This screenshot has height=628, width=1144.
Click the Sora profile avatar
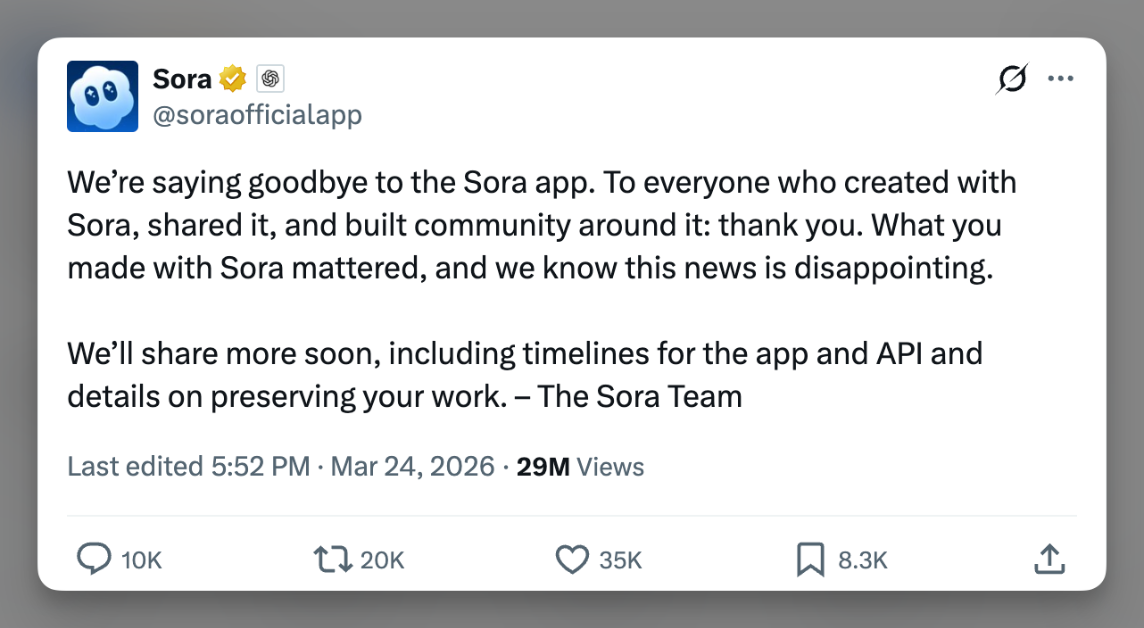point(102,96)
